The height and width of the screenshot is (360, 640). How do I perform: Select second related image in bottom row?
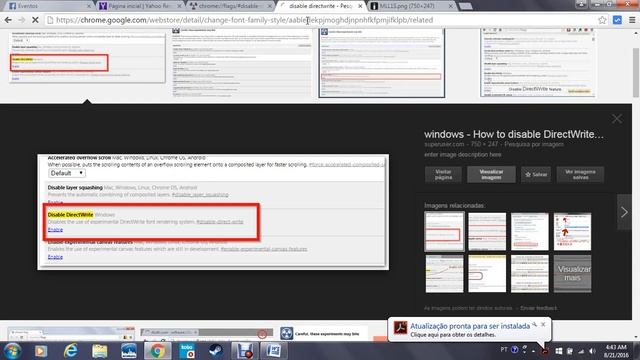487,273
